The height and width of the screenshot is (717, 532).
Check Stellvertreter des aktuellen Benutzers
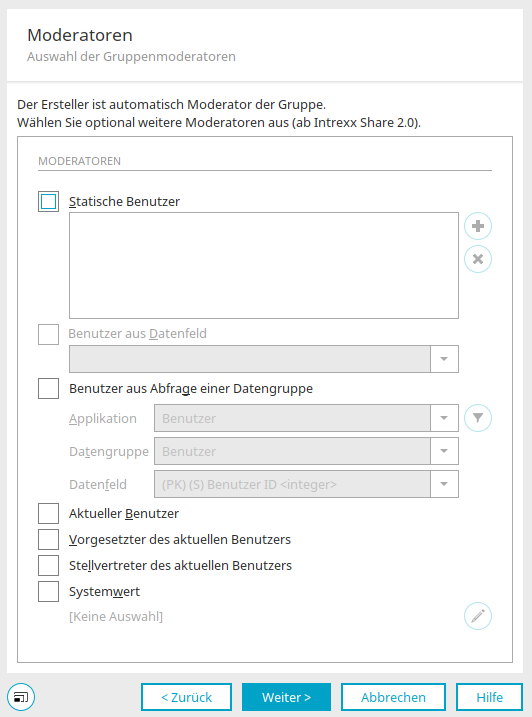point(48,566)
